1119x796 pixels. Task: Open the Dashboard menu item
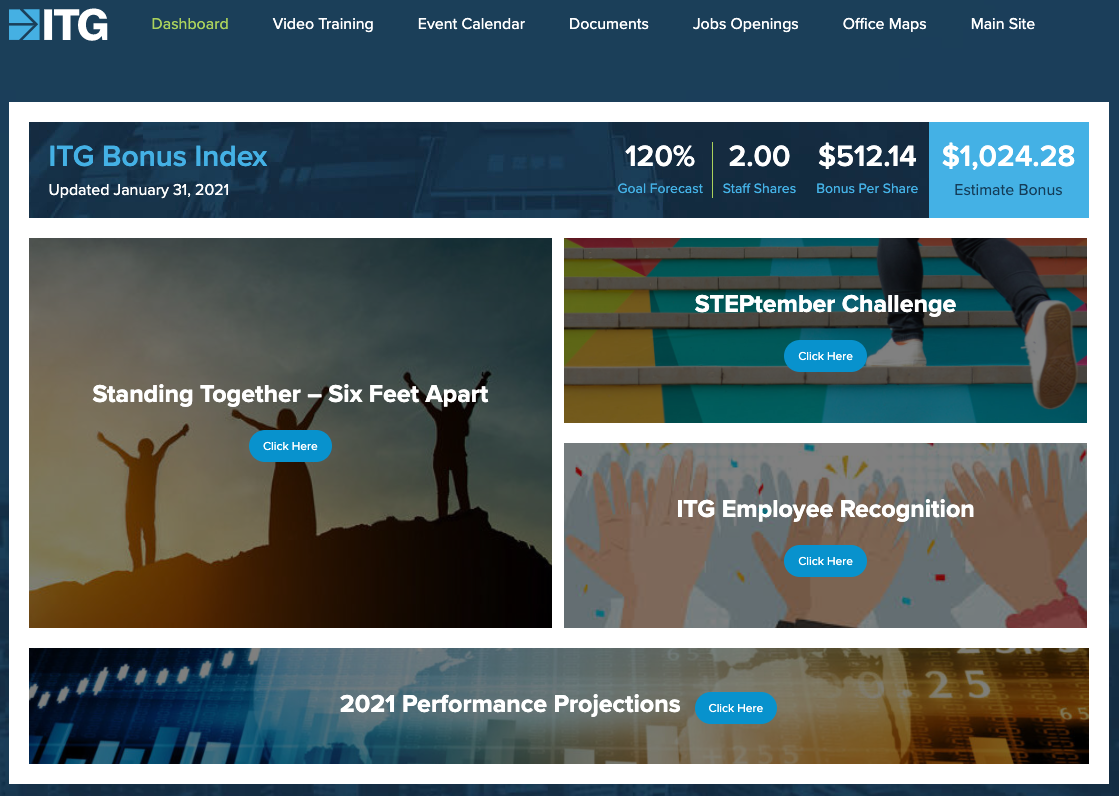(190, 24)
